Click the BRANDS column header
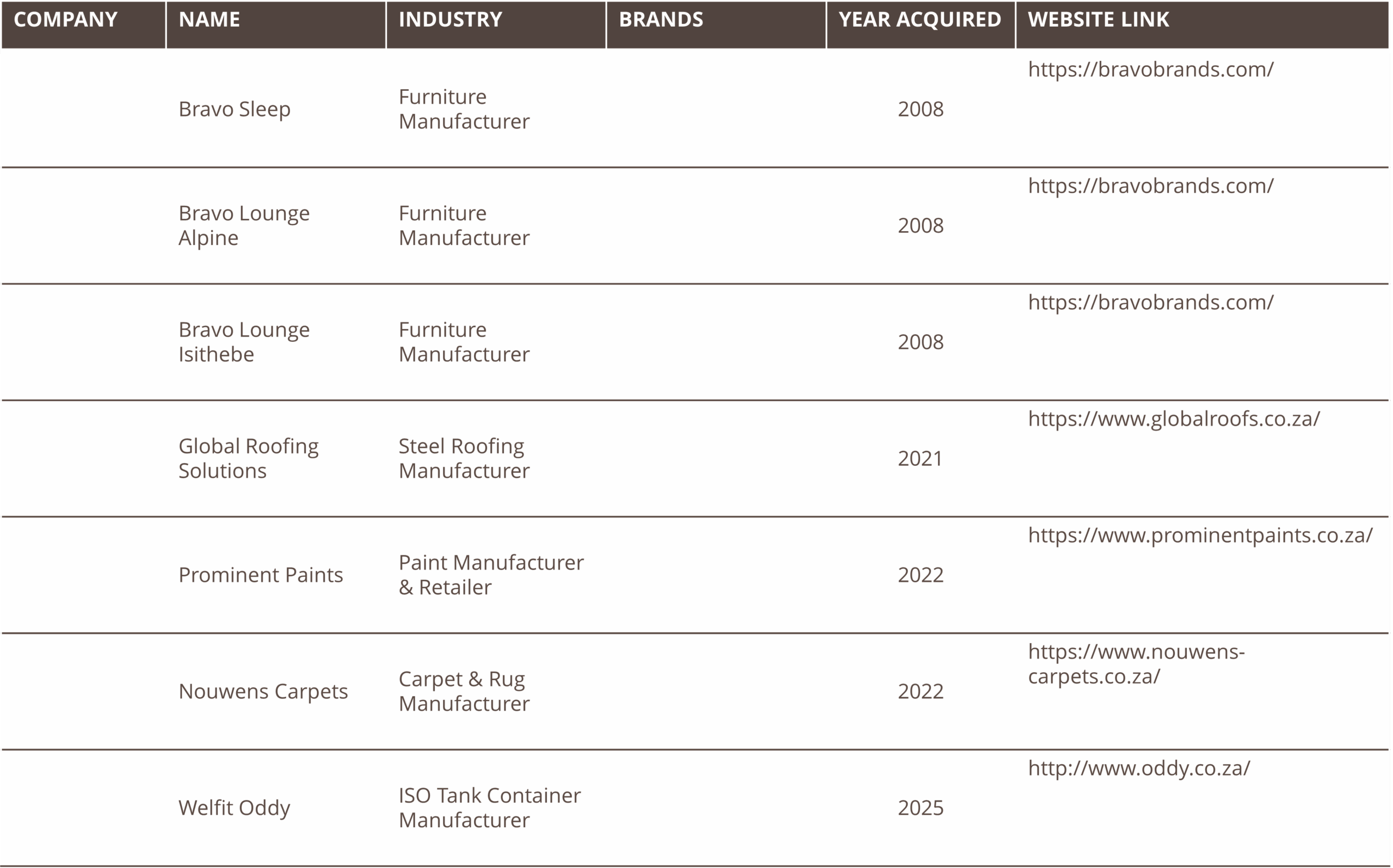1393x868 pixels. click(x=661, y=20)
